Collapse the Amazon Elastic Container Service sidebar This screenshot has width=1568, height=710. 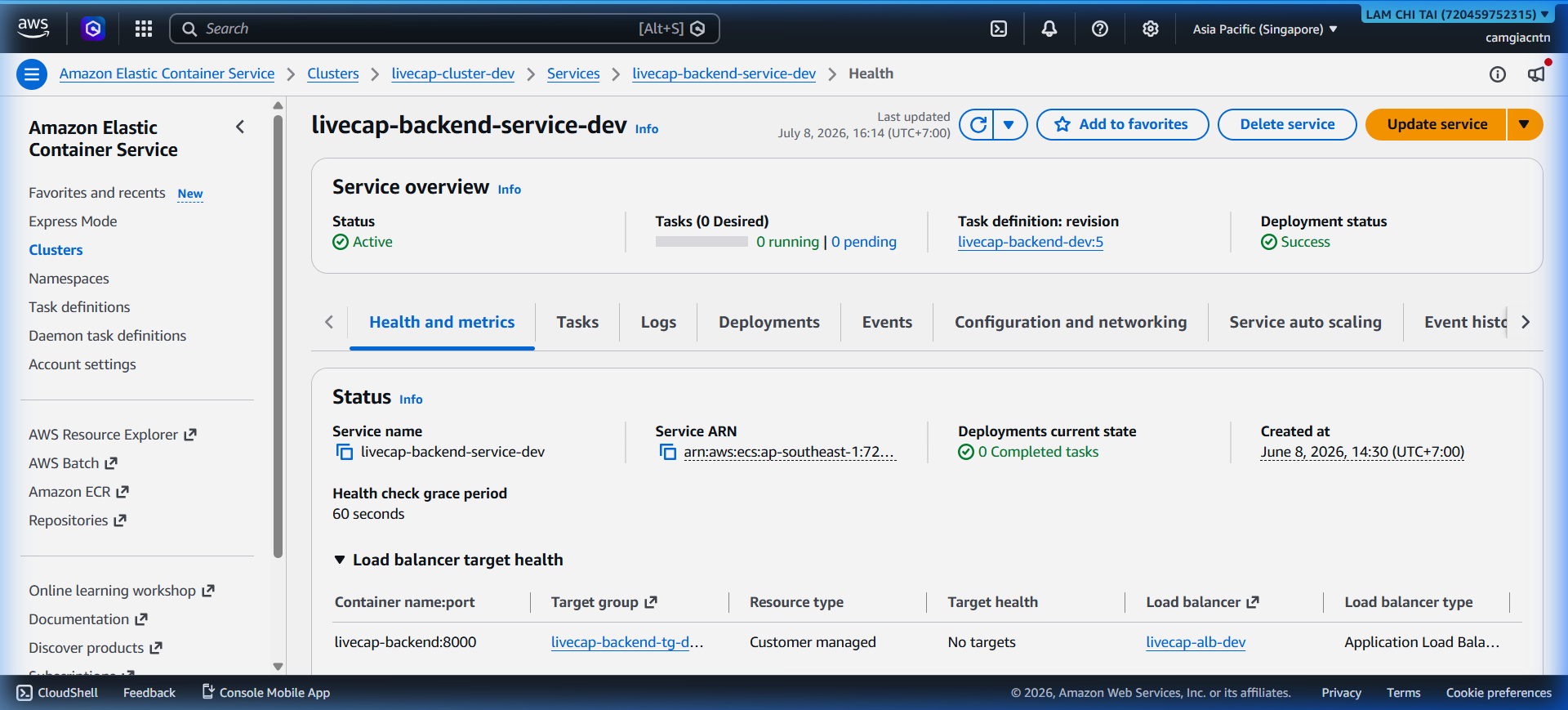click(240, 127)
